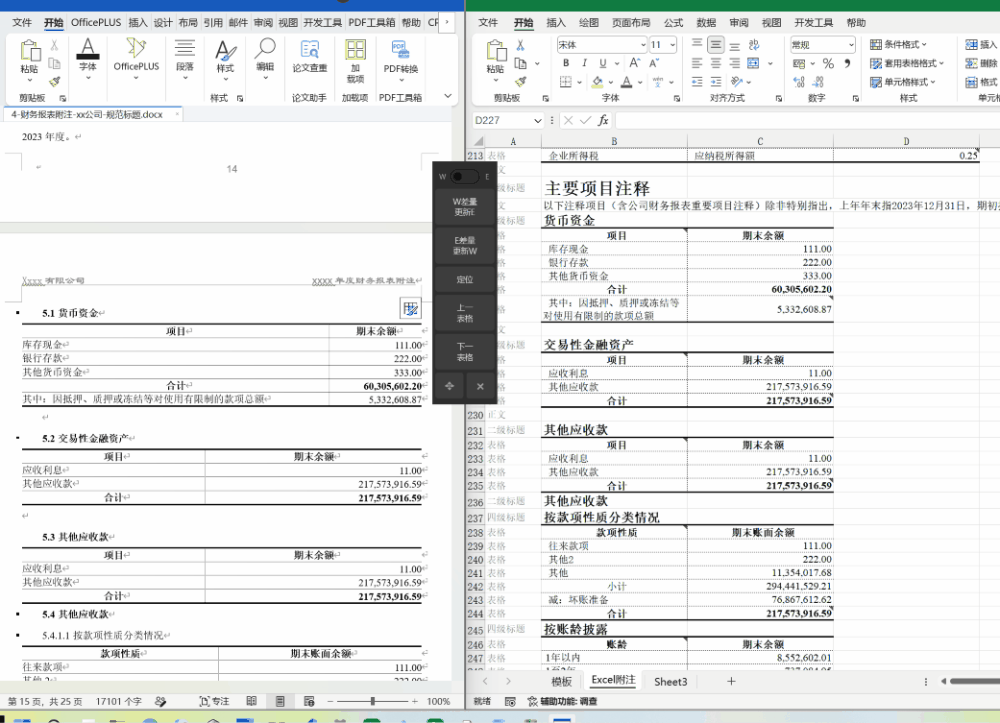1000x723 pixels.
Task: Open 套用表格格式 dropdown
Action: [x=907, y=63]
